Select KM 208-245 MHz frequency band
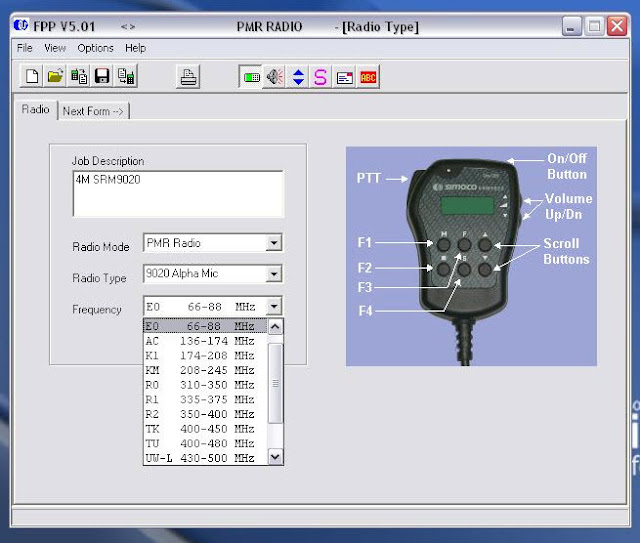The width and height of the screenshot is (640, 543). click(x=205, y=370)
